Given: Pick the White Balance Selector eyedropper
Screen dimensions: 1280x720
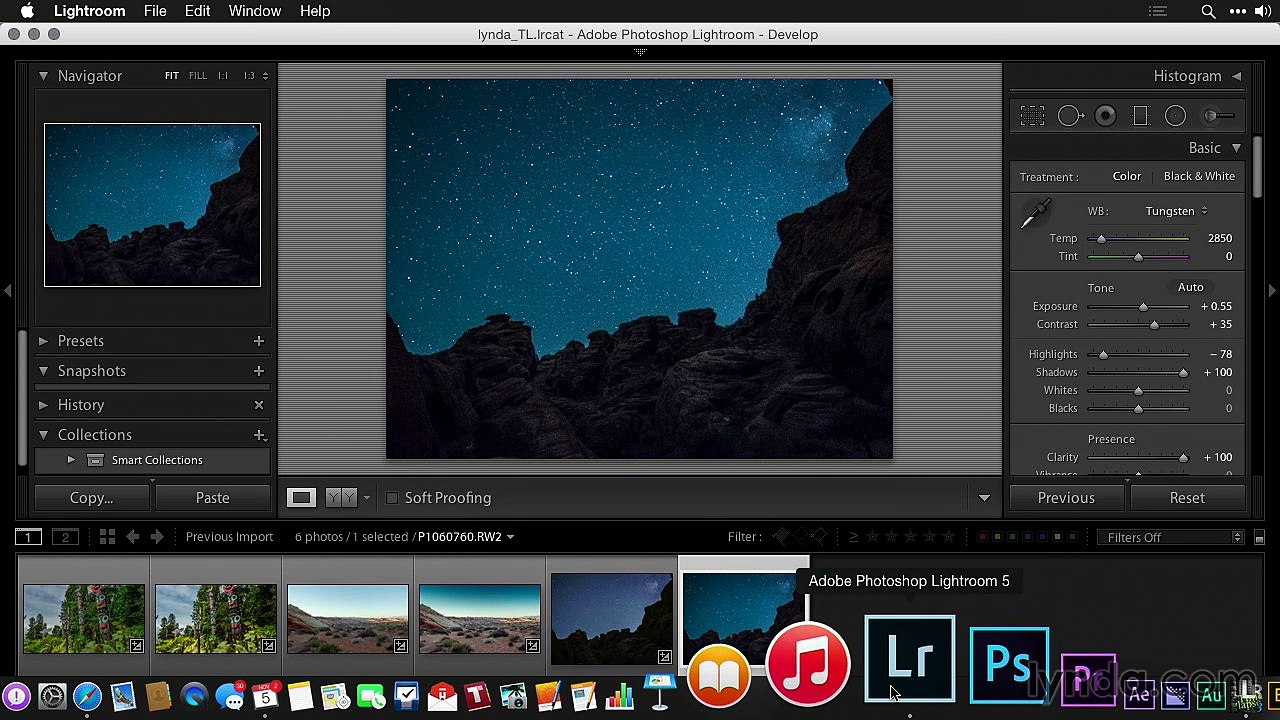Looking at the screenshot, I should click(1036, 213).
